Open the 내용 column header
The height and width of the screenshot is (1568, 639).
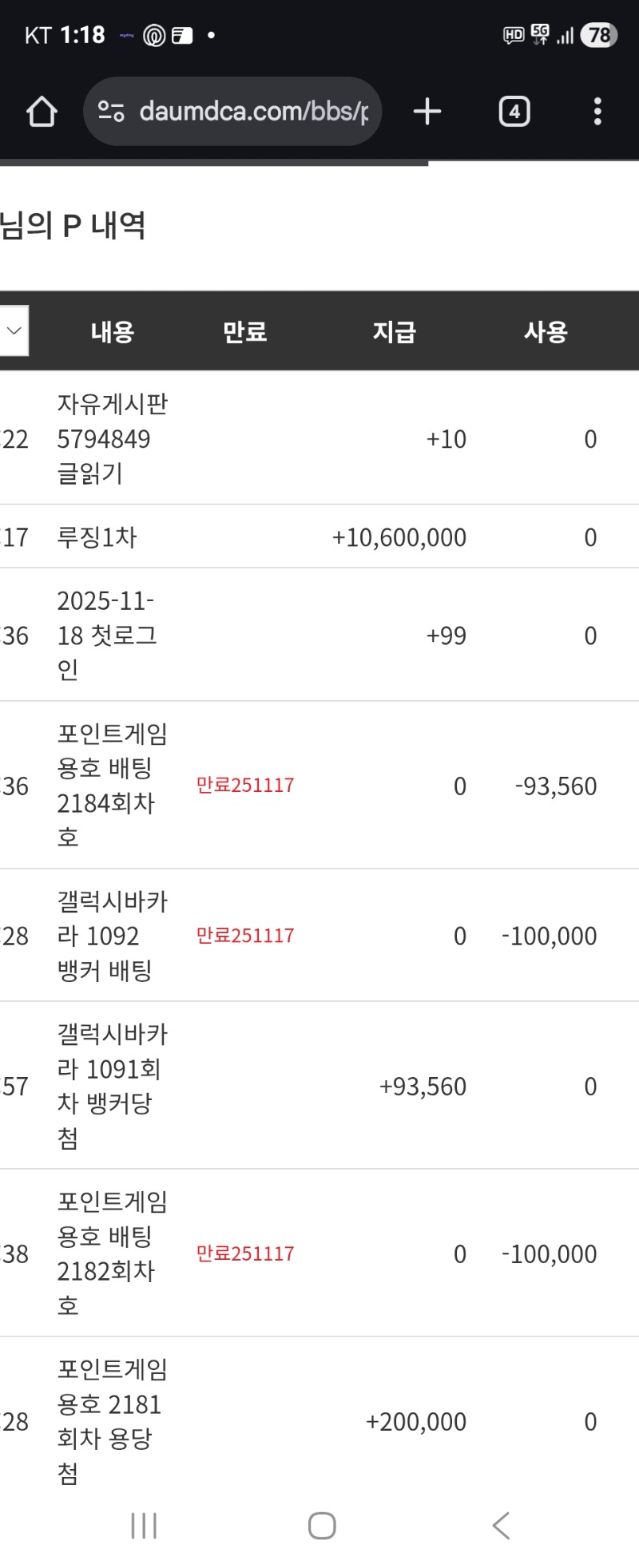[x=112, y=332]
